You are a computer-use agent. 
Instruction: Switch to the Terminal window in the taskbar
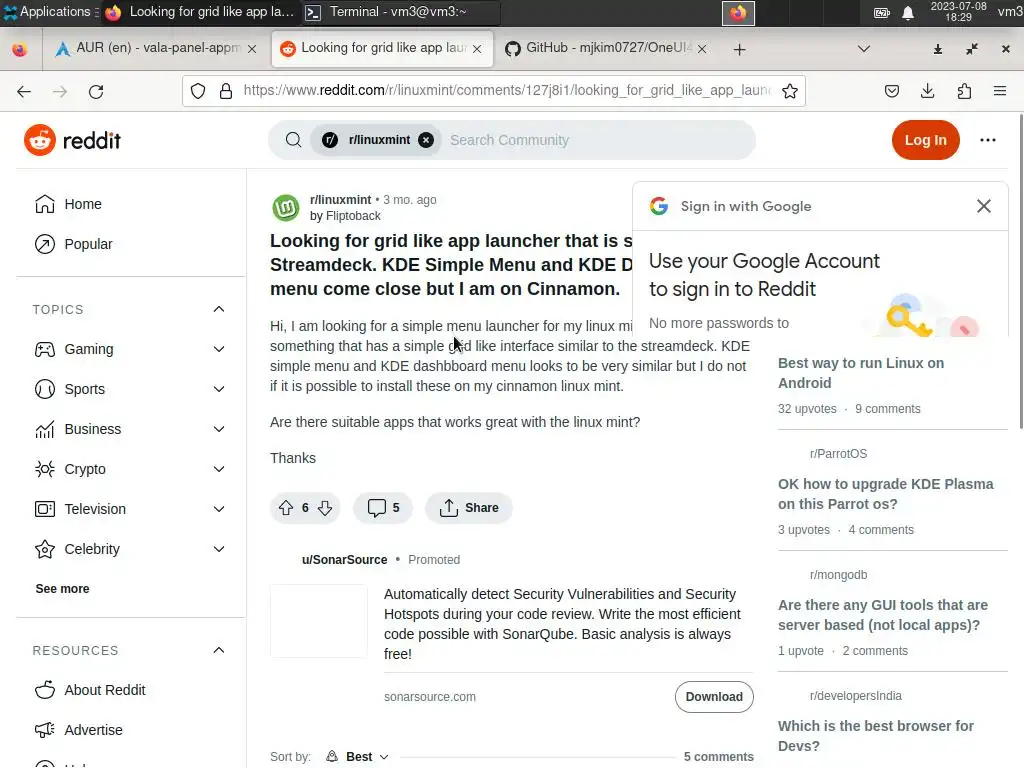coord(399,12)
